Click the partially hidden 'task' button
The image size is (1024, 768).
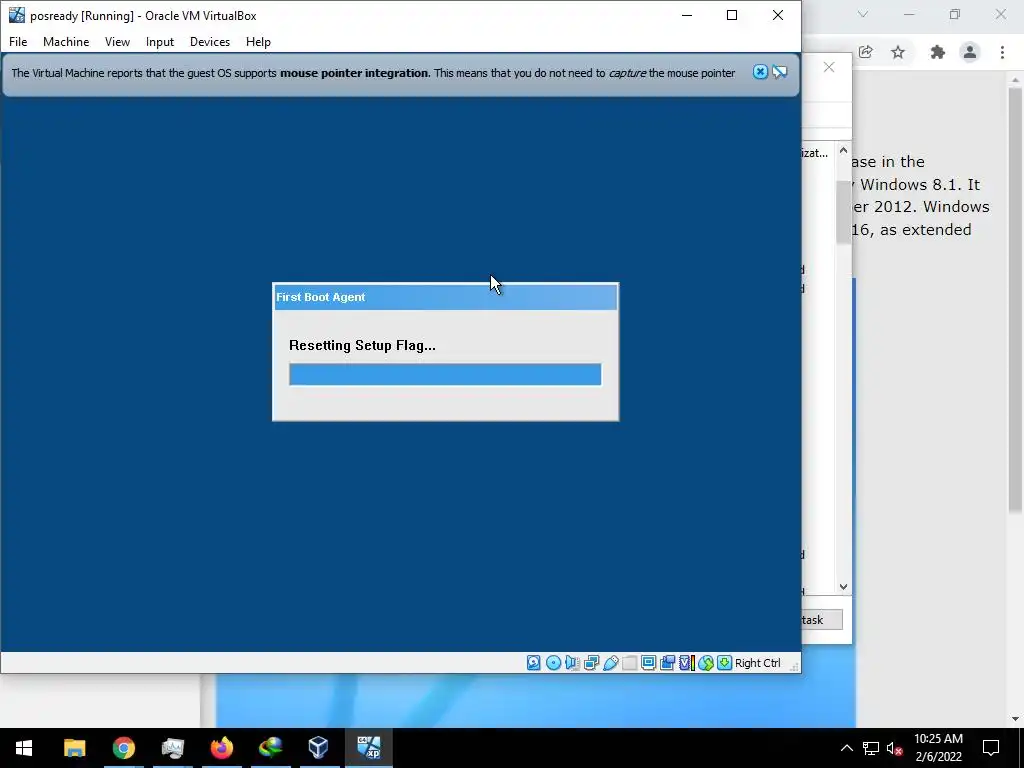point(822,620)
